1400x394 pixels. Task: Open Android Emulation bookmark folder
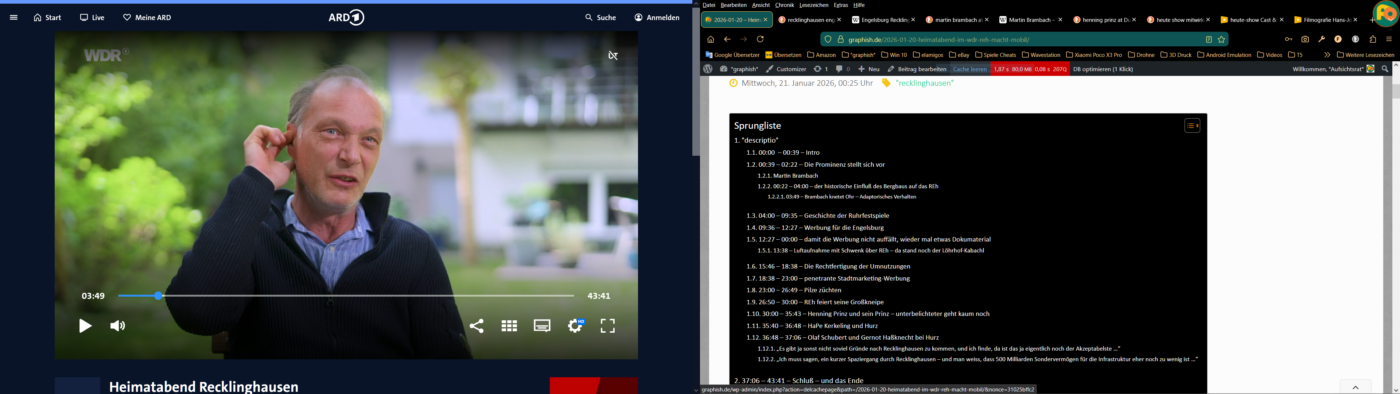[1224, 54]
